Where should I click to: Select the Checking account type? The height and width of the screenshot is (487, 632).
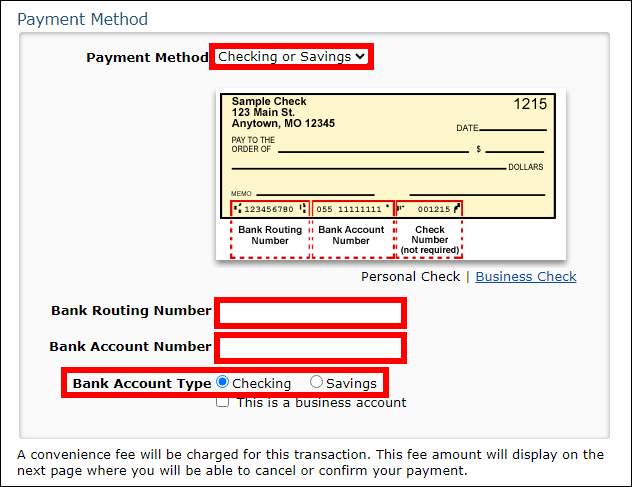pyautogui.click(x=222, y=382)
